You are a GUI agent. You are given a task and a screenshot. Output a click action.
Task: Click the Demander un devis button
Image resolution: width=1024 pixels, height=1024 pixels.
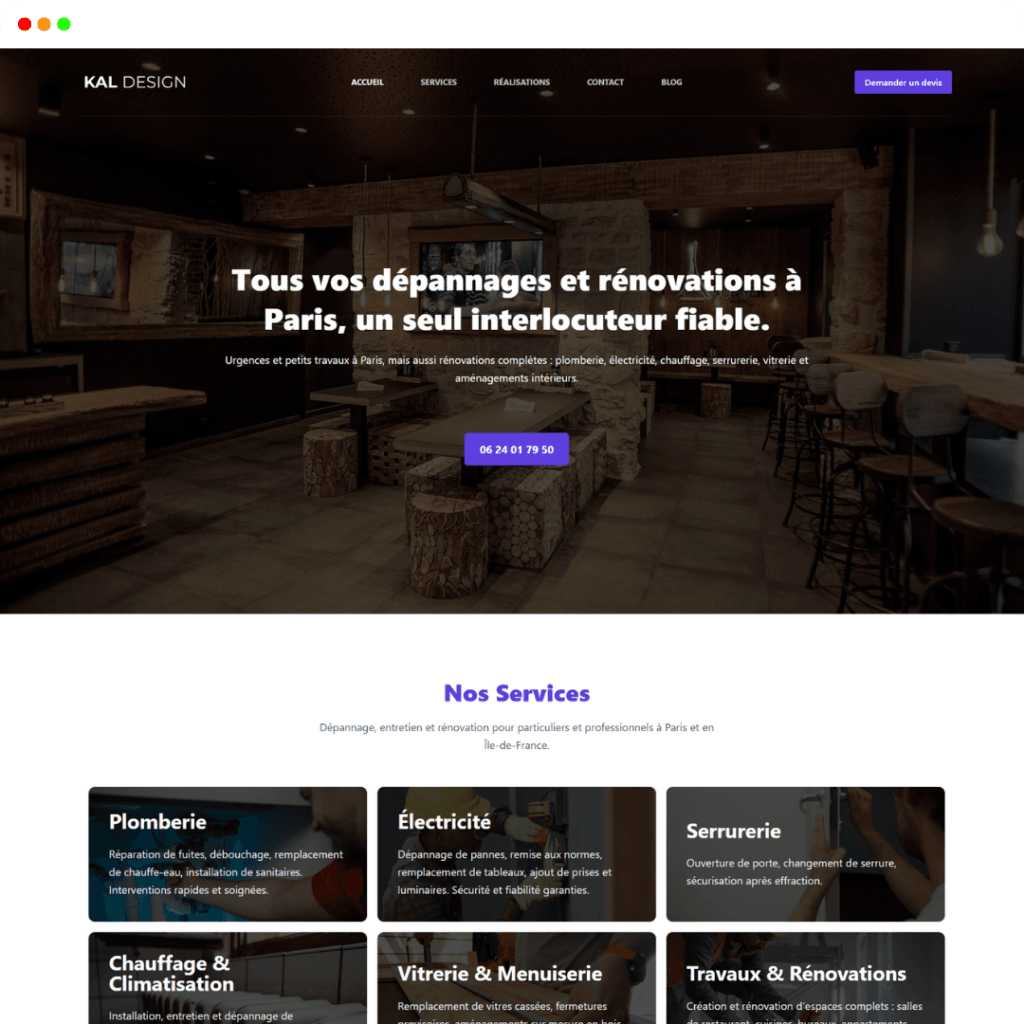coord(903,82)
